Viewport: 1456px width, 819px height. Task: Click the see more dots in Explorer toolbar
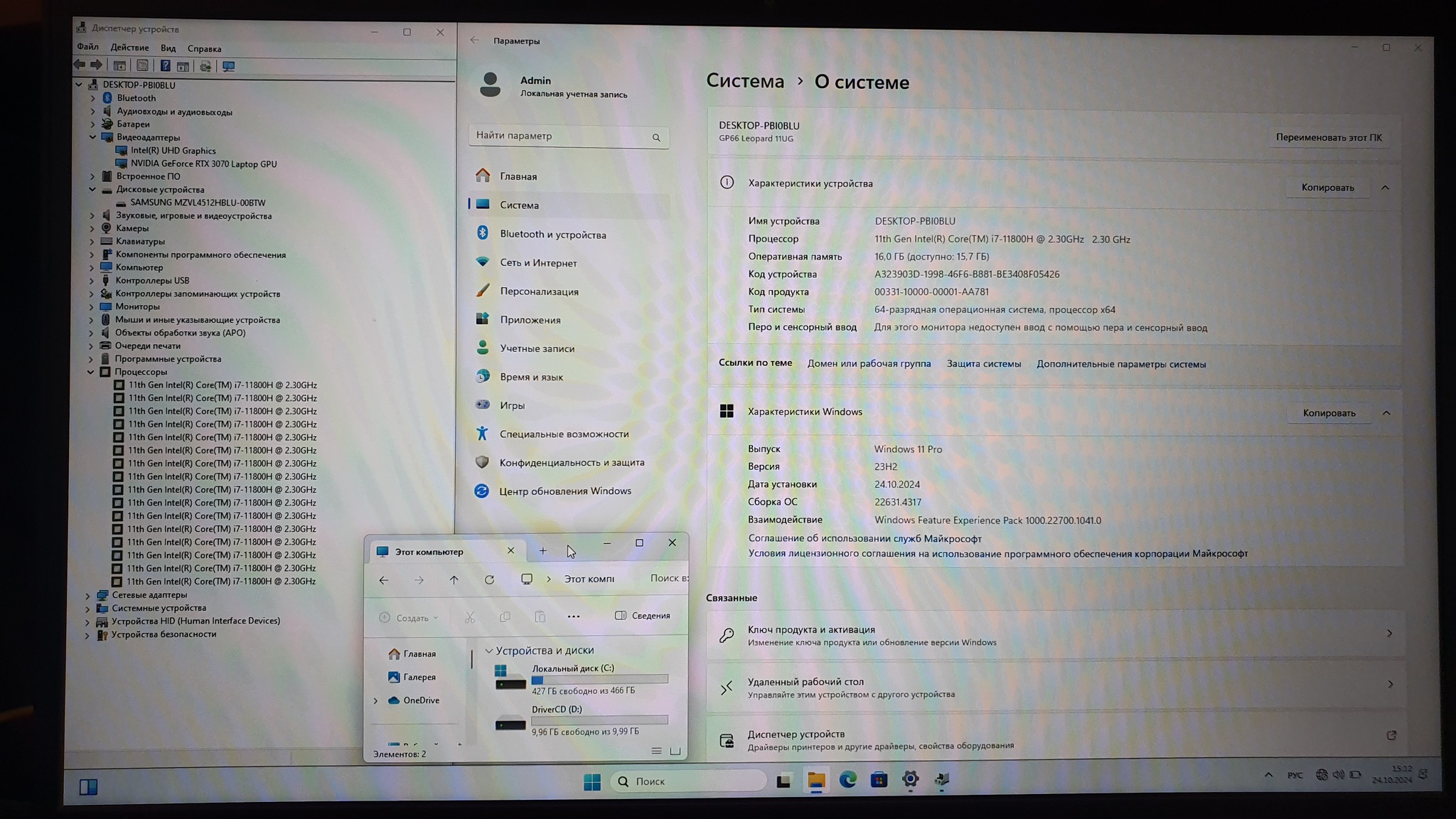pyautogui.click(x=573, y=616)
